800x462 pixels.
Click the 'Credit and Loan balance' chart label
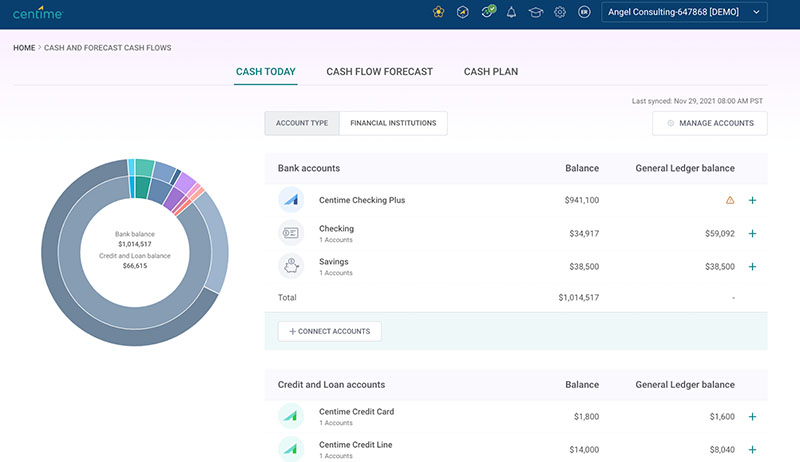pos(135,255)
